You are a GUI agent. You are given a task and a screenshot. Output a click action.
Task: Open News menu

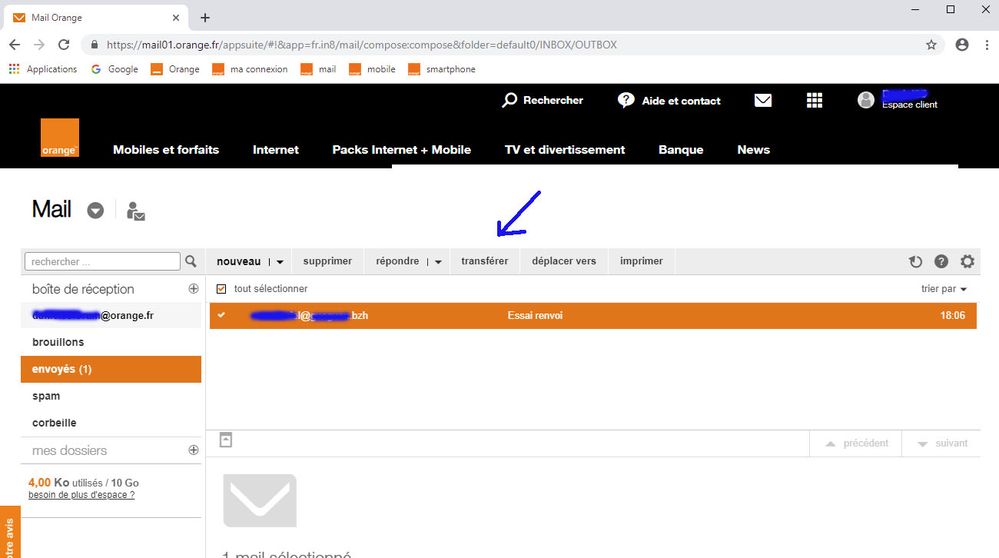coord(753,150)
